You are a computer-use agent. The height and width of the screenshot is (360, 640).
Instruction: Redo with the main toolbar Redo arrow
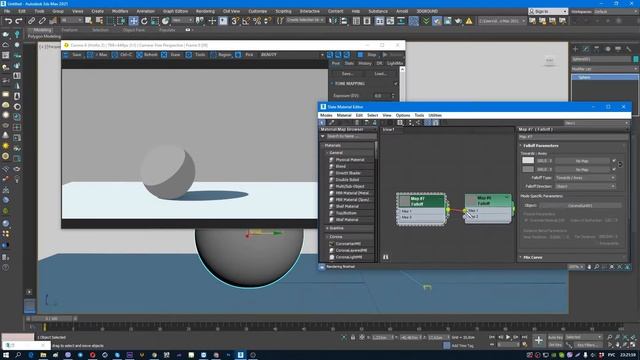(x=19, y=21)
